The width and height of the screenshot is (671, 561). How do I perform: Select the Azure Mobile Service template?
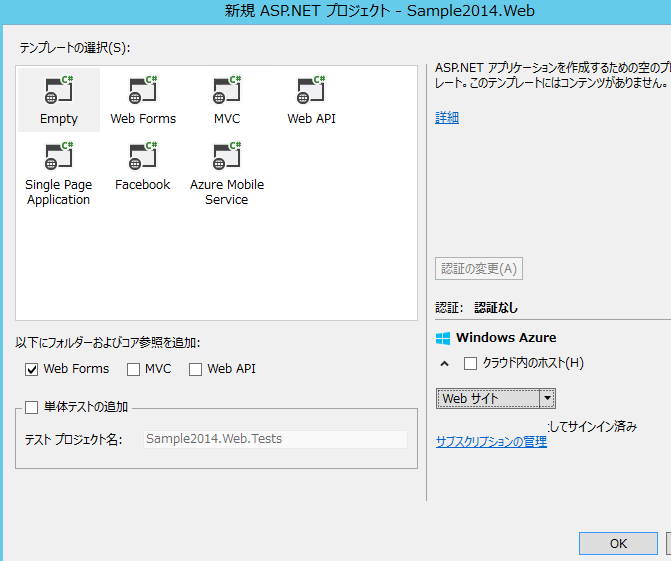coord(227,174)
